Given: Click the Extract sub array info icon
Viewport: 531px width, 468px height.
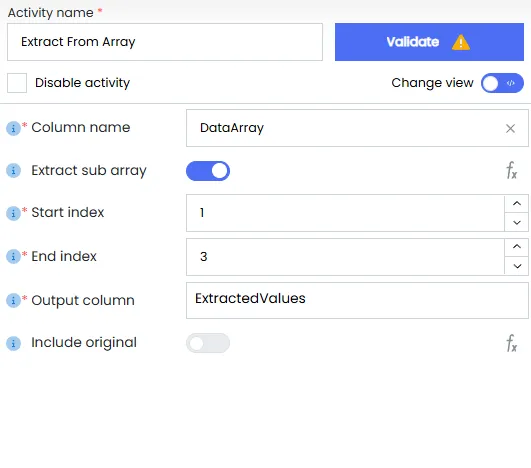Looking at the screenshot, I should (14, 171).
